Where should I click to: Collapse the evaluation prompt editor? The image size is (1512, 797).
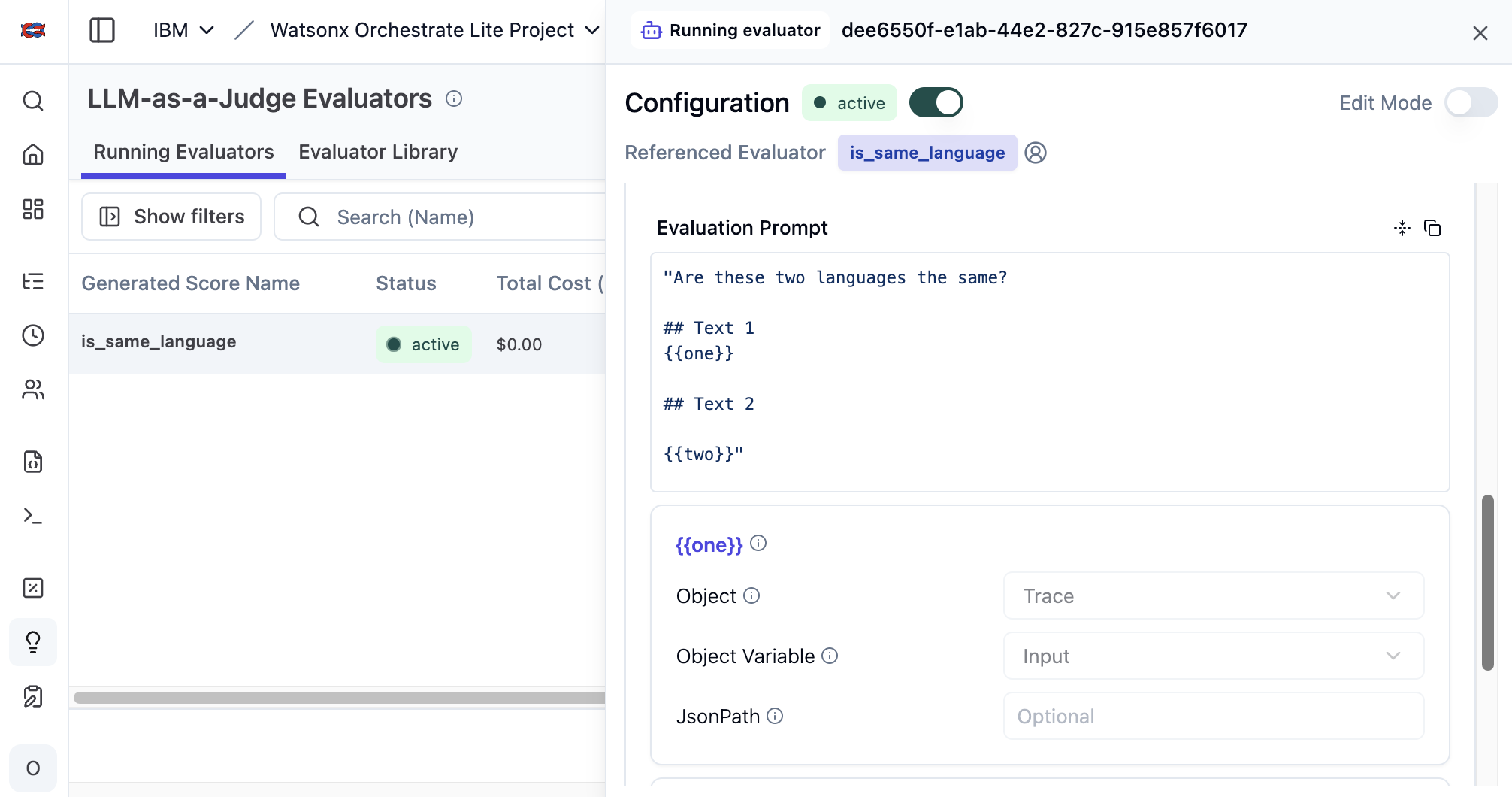coord(1402,228)
